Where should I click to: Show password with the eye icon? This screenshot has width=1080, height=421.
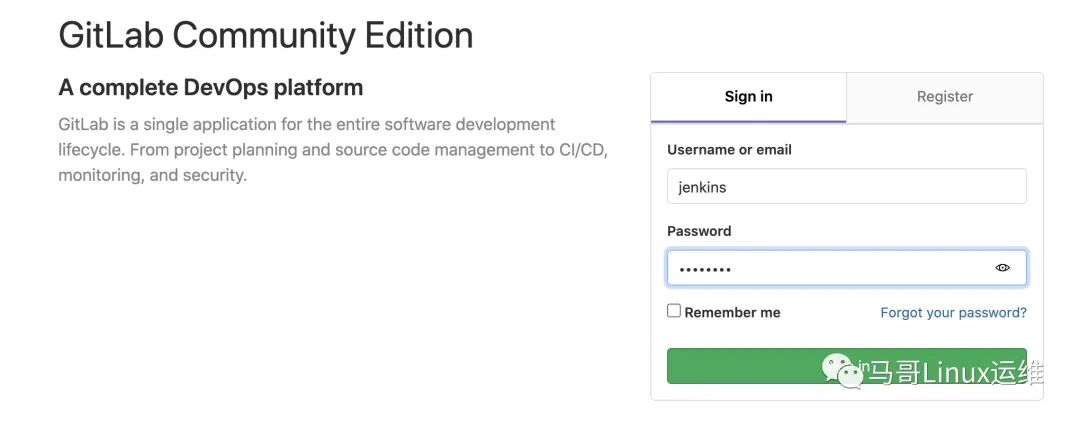point(1002,268)
